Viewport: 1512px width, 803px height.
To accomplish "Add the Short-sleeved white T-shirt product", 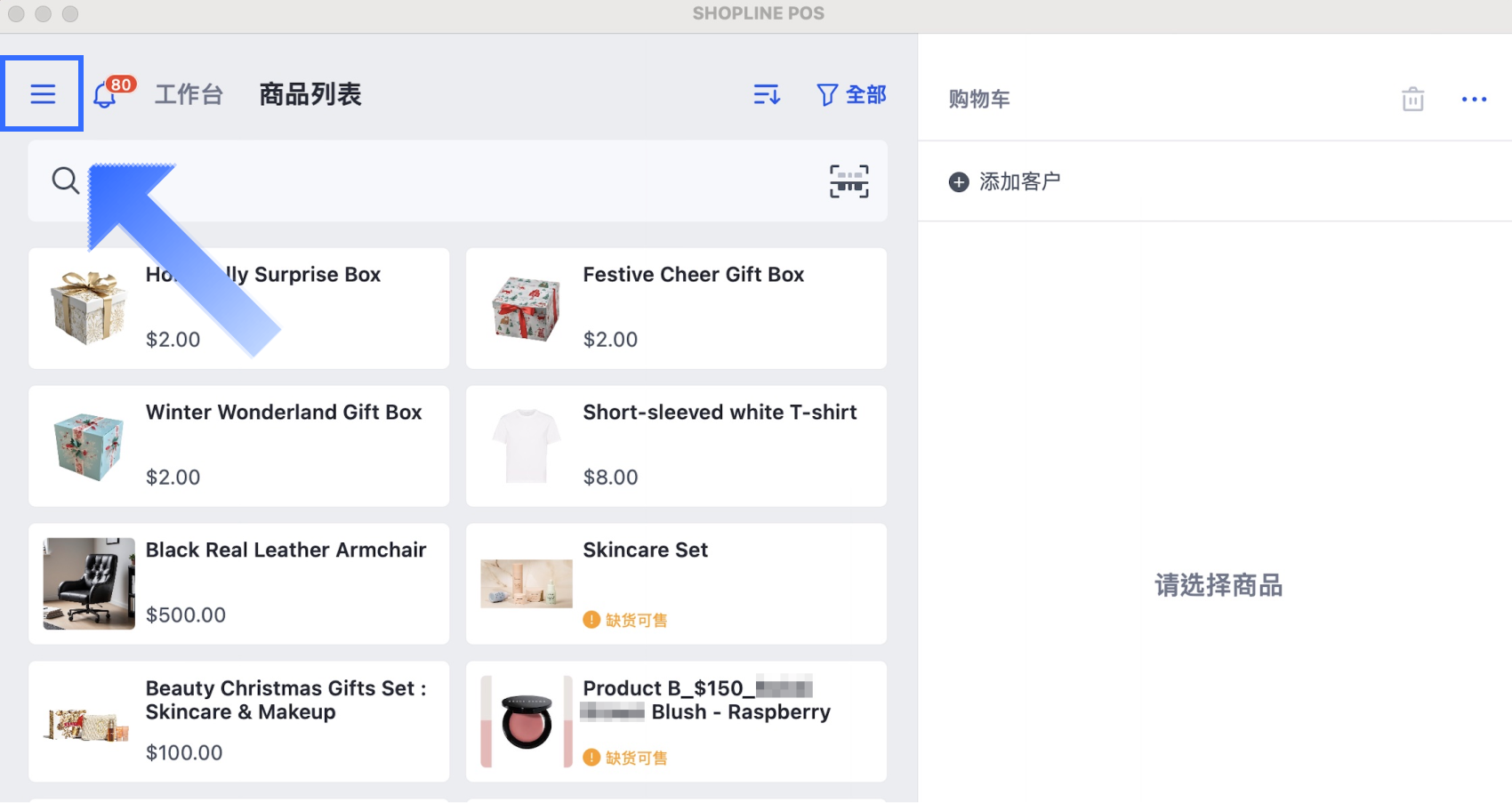I will [676, 446].
